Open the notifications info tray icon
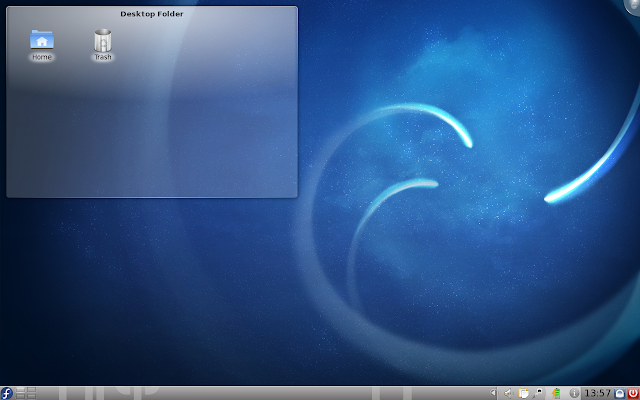Image resolution: width=640 pixels, height=400 pixels. (x=574, y=392)
